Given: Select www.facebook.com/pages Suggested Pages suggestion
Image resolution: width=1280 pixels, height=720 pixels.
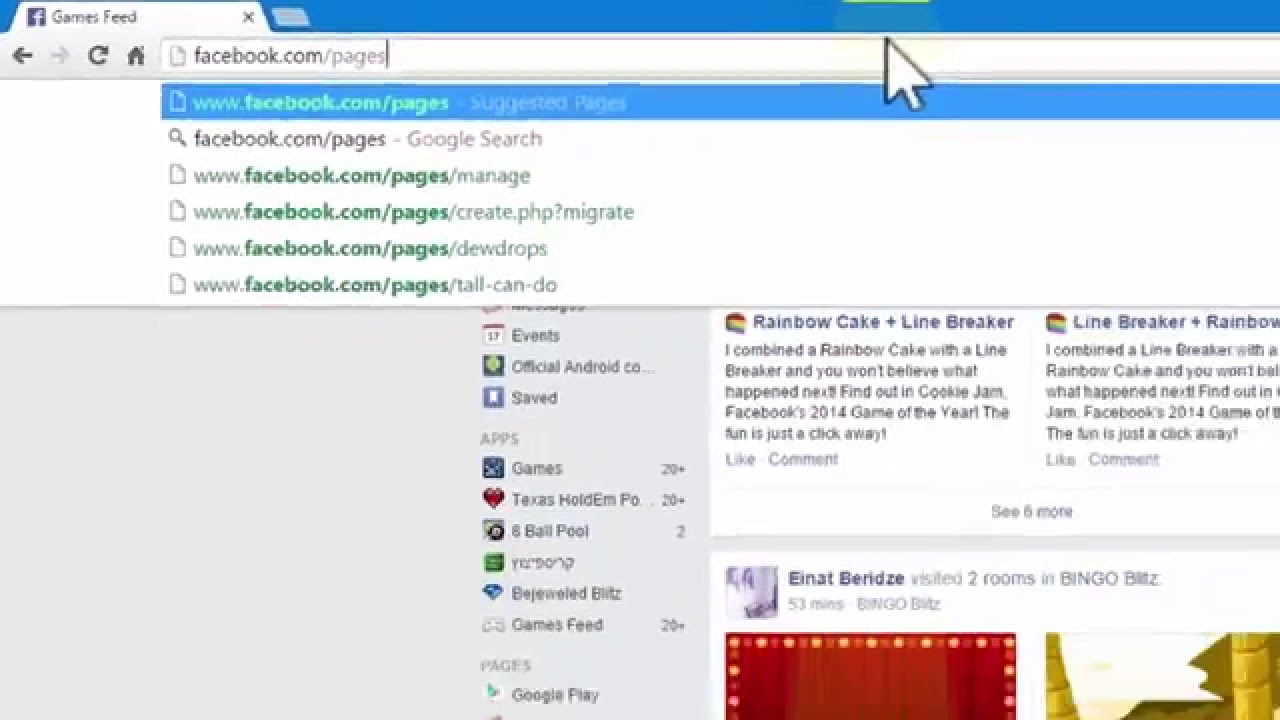Looking at the screenshot, I should (x=720, y=102).
